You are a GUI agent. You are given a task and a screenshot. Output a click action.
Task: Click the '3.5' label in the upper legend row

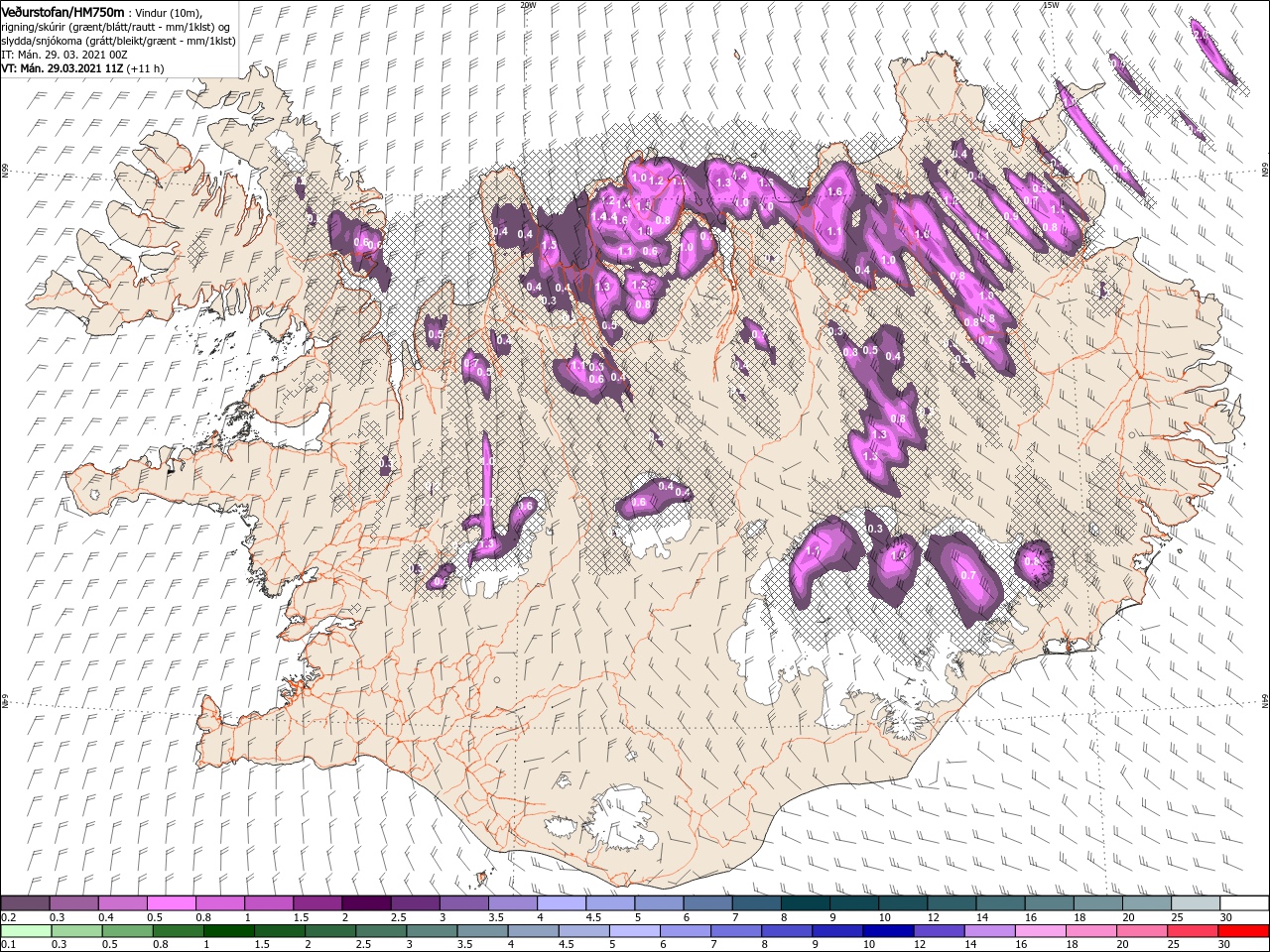pos(496,917)
